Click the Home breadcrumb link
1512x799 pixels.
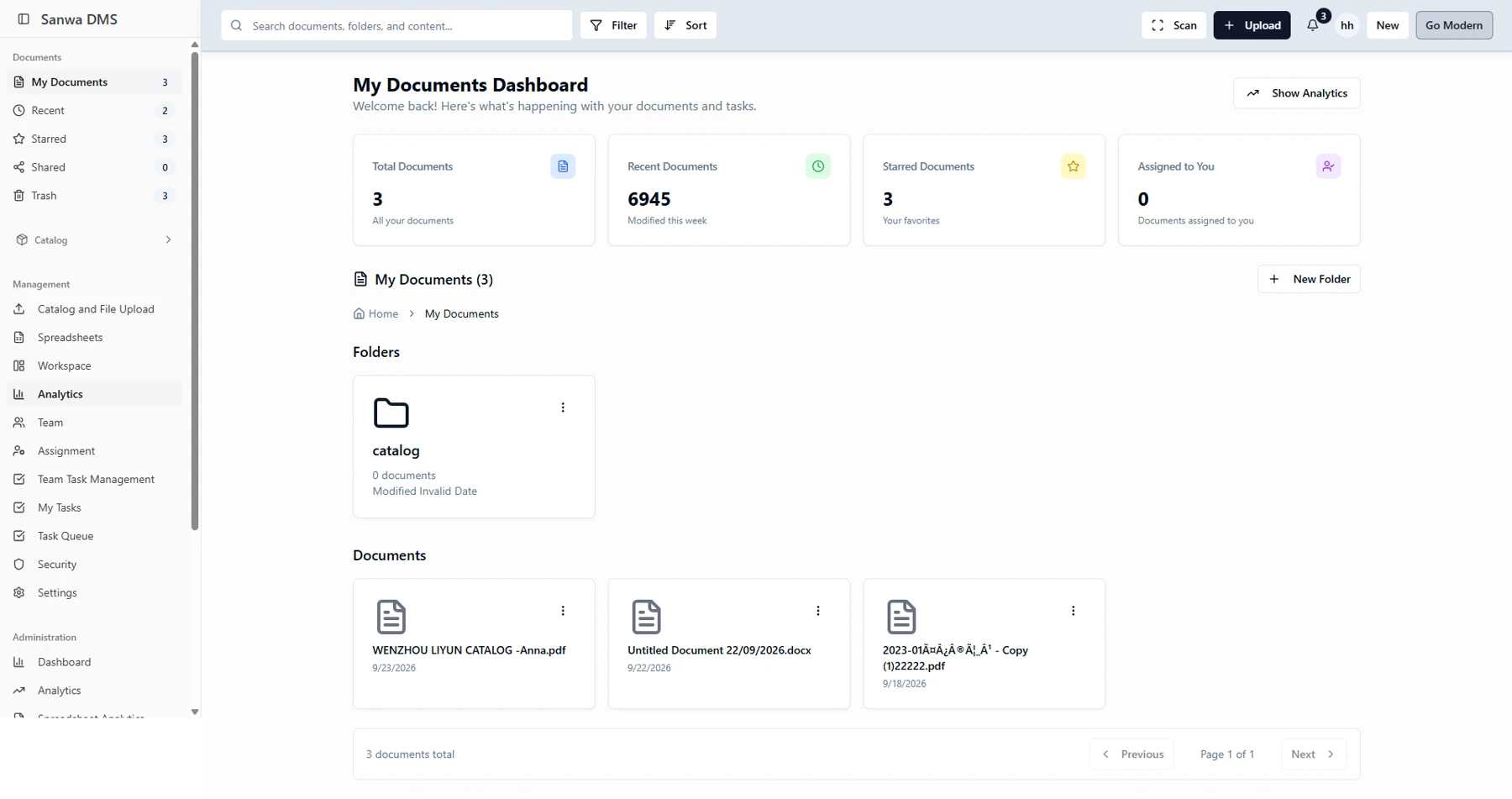pos(375,313)
